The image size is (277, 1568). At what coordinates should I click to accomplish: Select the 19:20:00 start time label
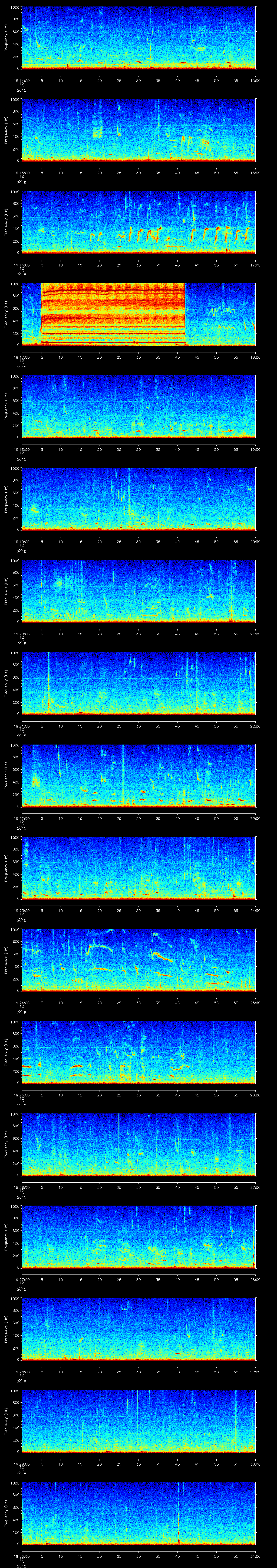click(x=22, y=634)
